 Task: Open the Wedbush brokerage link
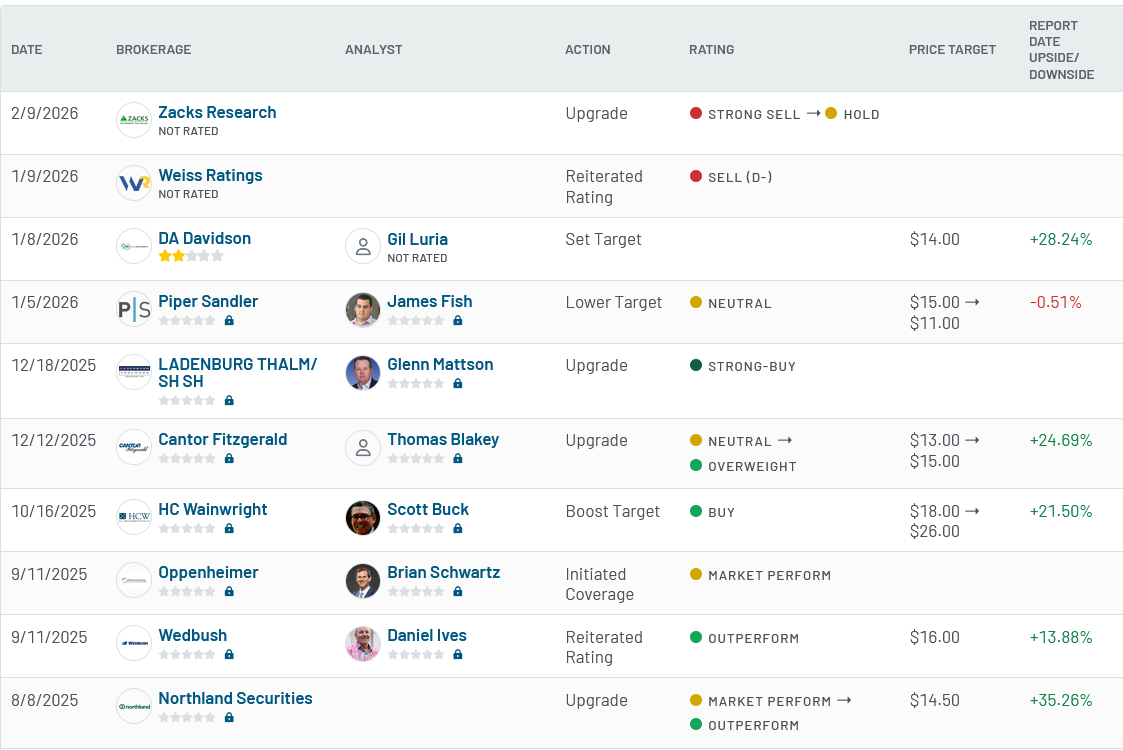point(192,636)
